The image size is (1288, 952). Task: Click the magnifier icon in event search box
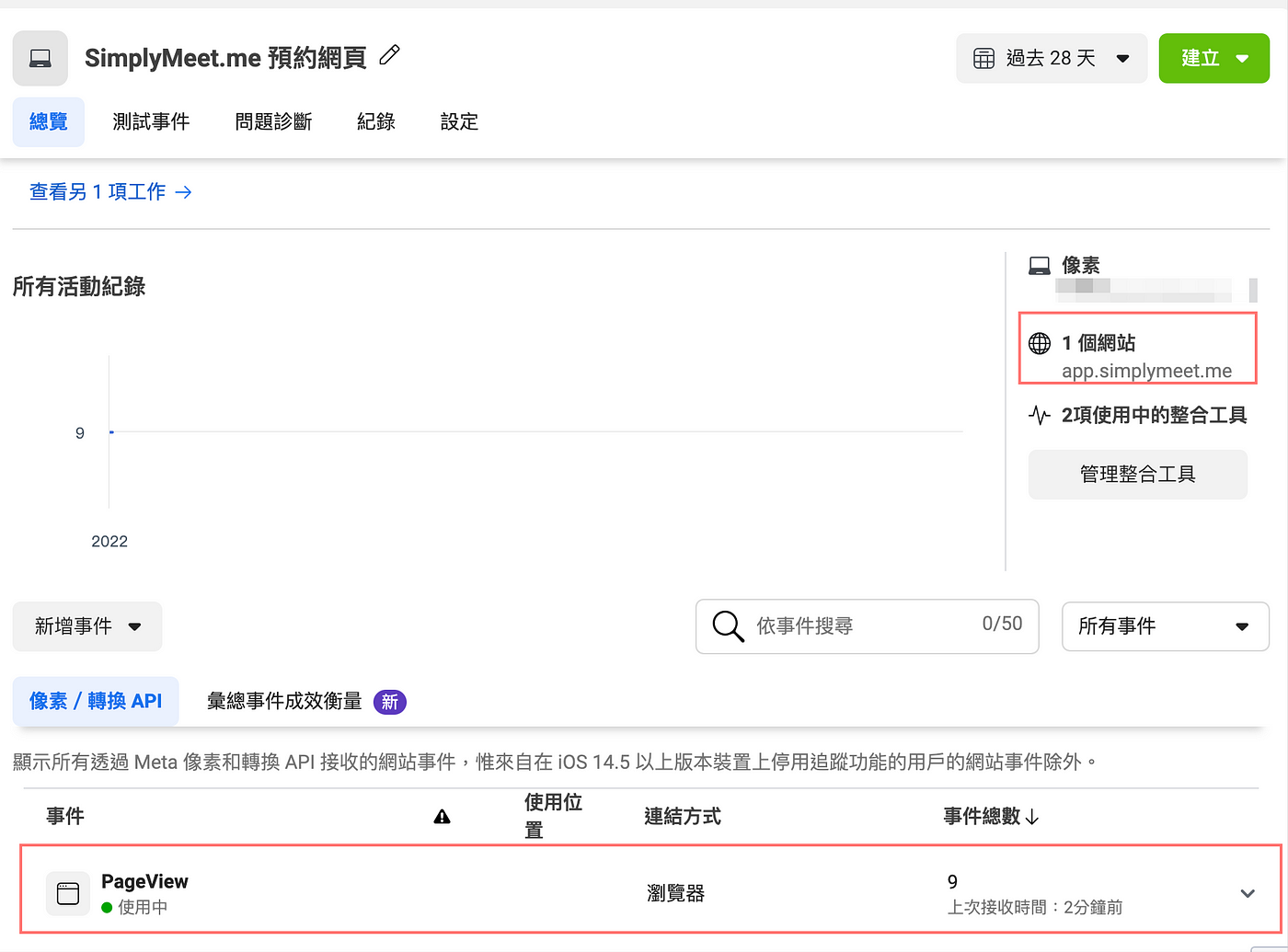728,626
